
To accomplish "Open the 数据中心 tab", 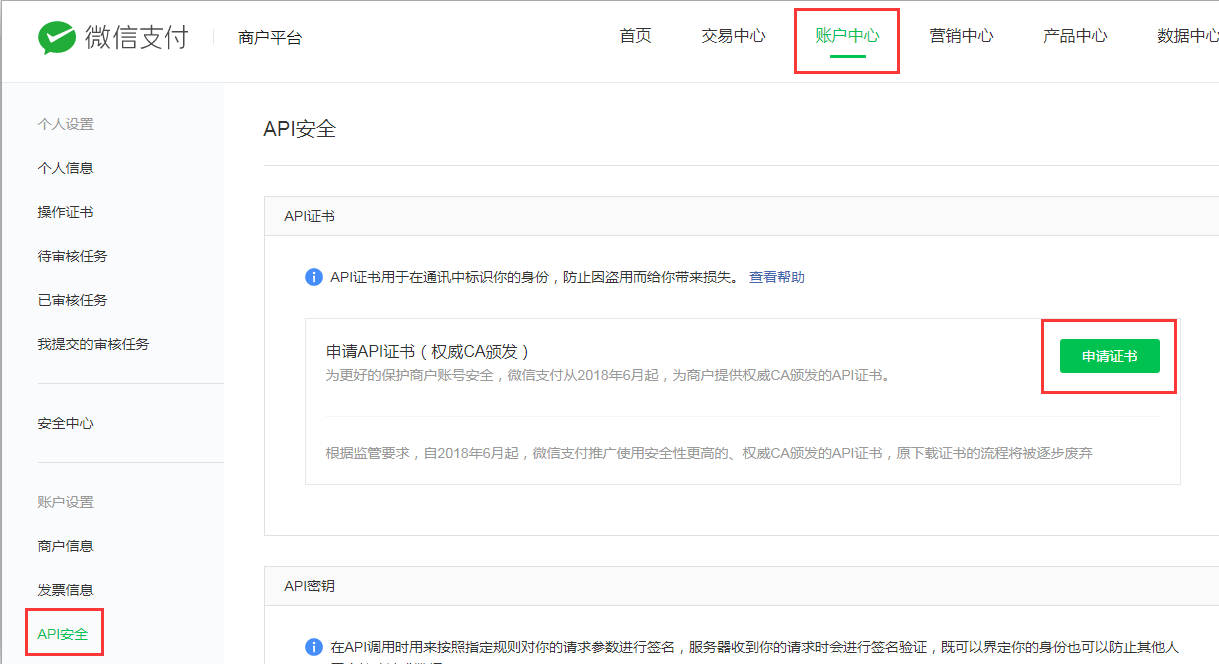I will pos(1188,36).
